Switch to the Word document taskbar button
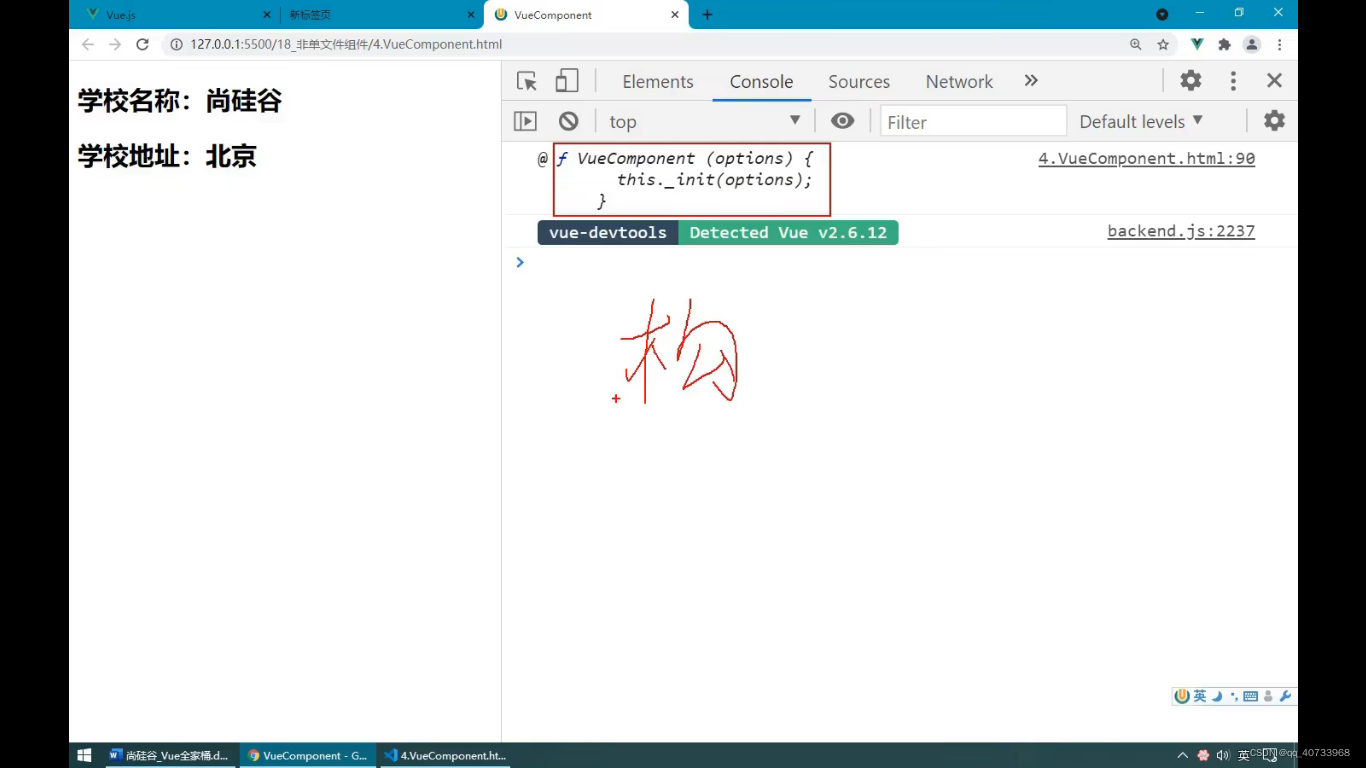 (x=170, y=756)
